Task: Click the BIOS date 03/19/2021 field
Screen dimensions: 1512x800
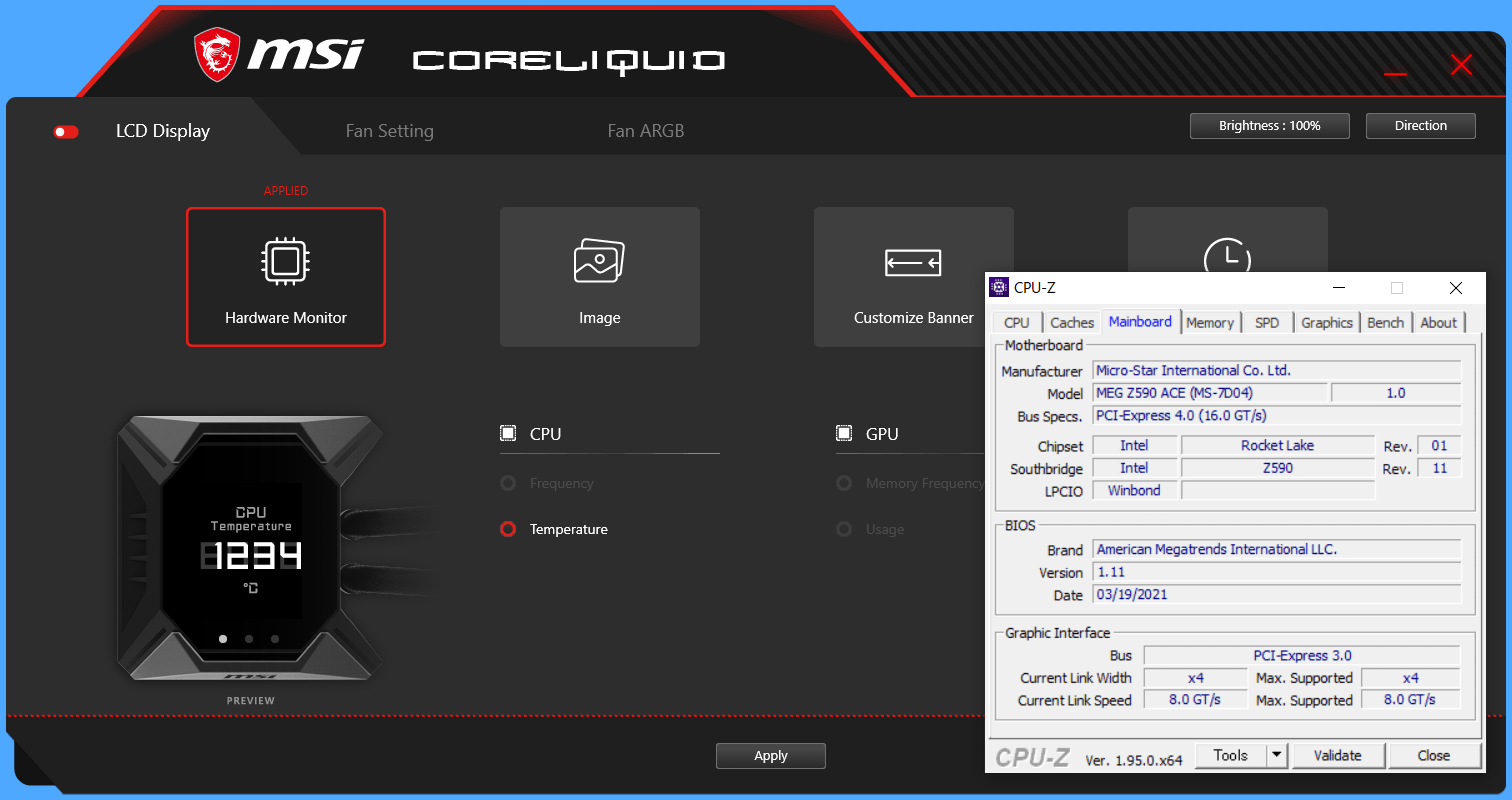Action: [1277, 594]
